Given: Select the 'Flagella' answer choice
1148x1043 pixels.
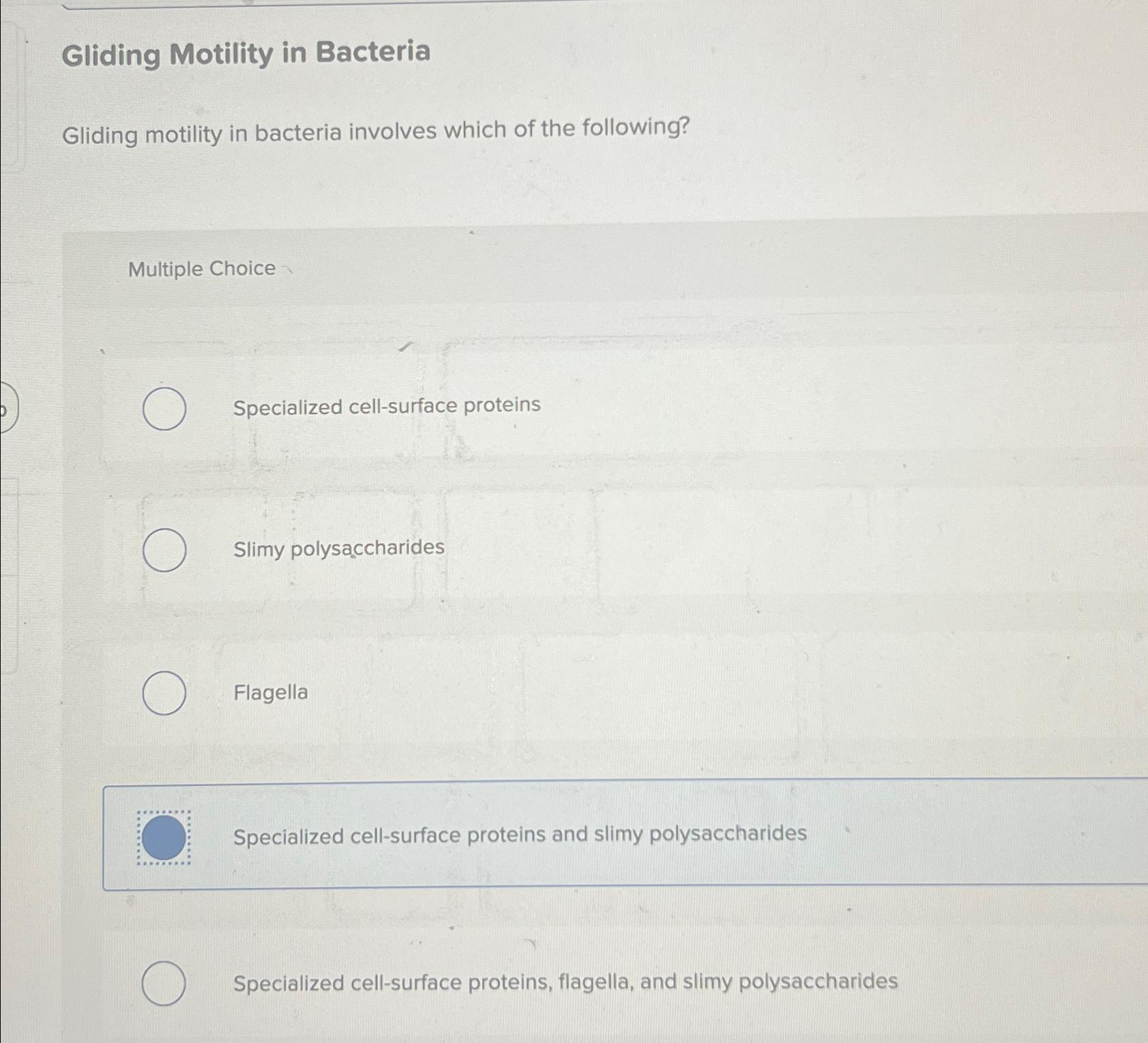Looking at the screenshot, I should (165, 693).
